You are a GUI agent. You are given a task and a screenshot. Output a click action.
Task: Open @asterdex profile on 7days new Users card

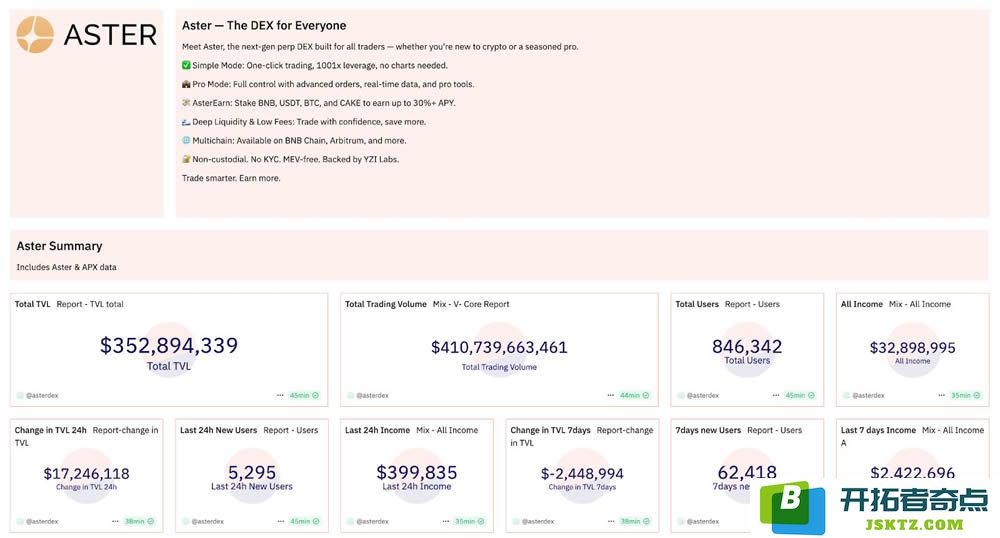click(x=698, y=521)
